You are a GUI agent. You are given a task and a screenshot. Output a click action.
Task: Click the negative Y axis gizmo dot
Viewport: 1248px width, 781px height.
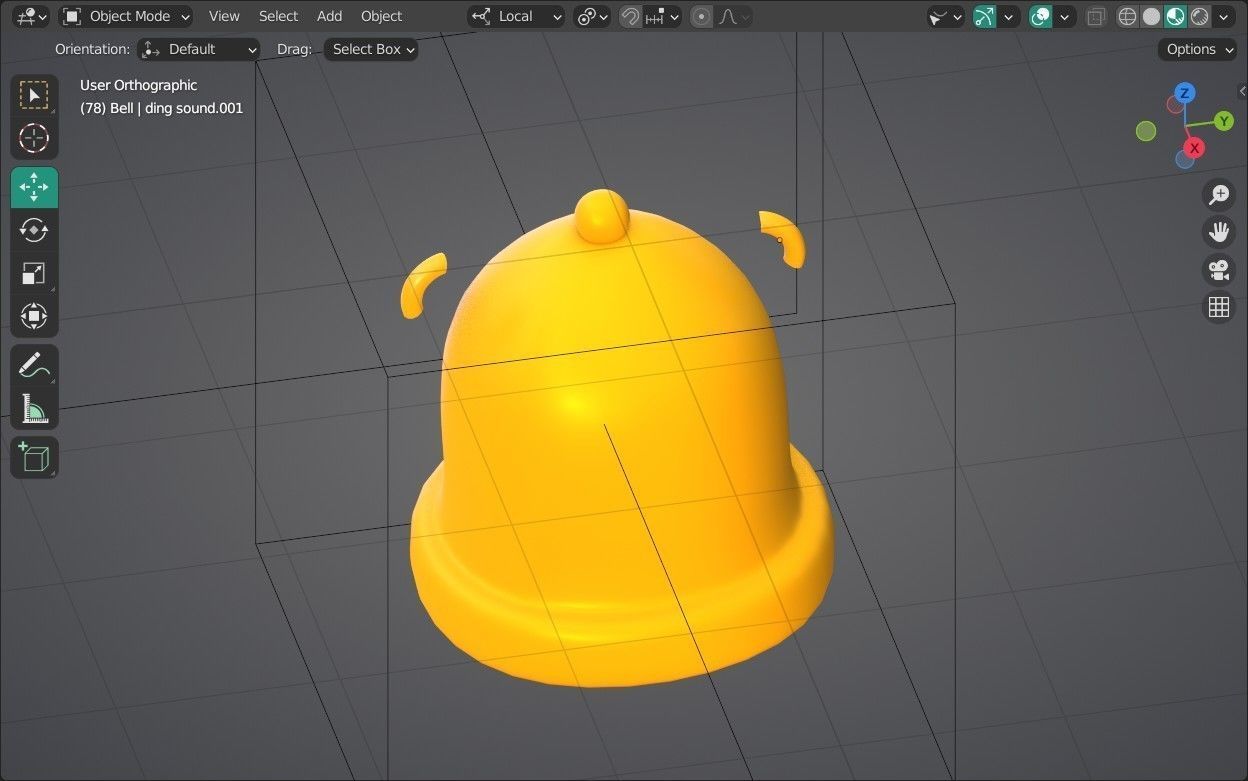click(1146, 131)
